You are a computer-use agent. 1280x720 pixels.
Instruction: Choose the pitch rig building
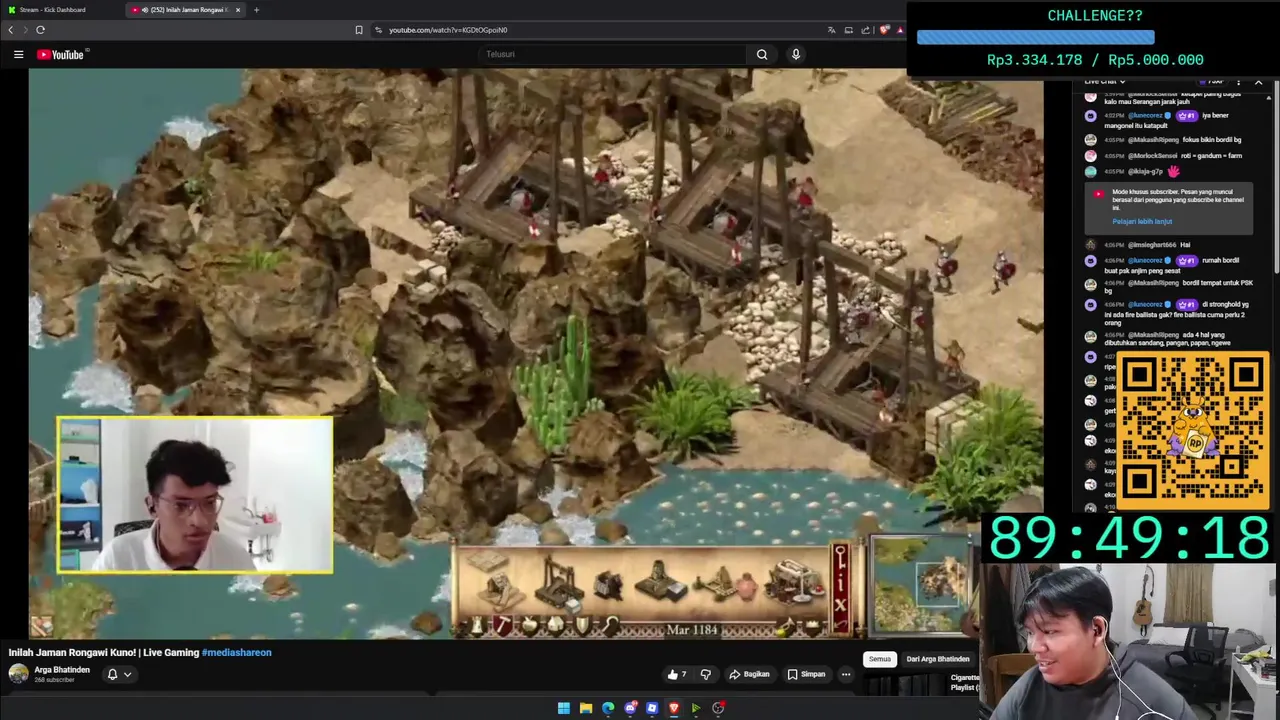[726, 584]
